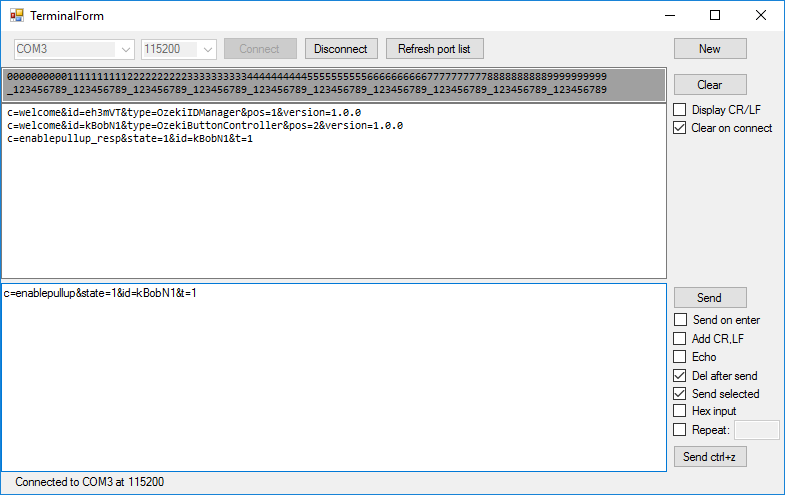Click the c=enablepullup&state=1 command text
This screenshot has width=785, height=495.
click(100, 293)
